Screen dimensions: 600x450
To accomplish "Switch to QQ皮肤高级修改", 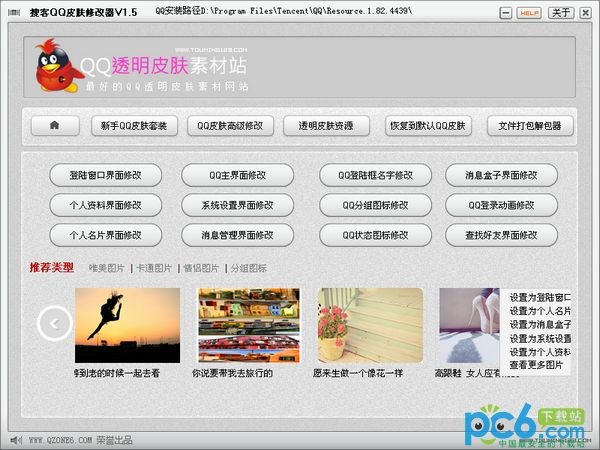I will pos(230,126).
